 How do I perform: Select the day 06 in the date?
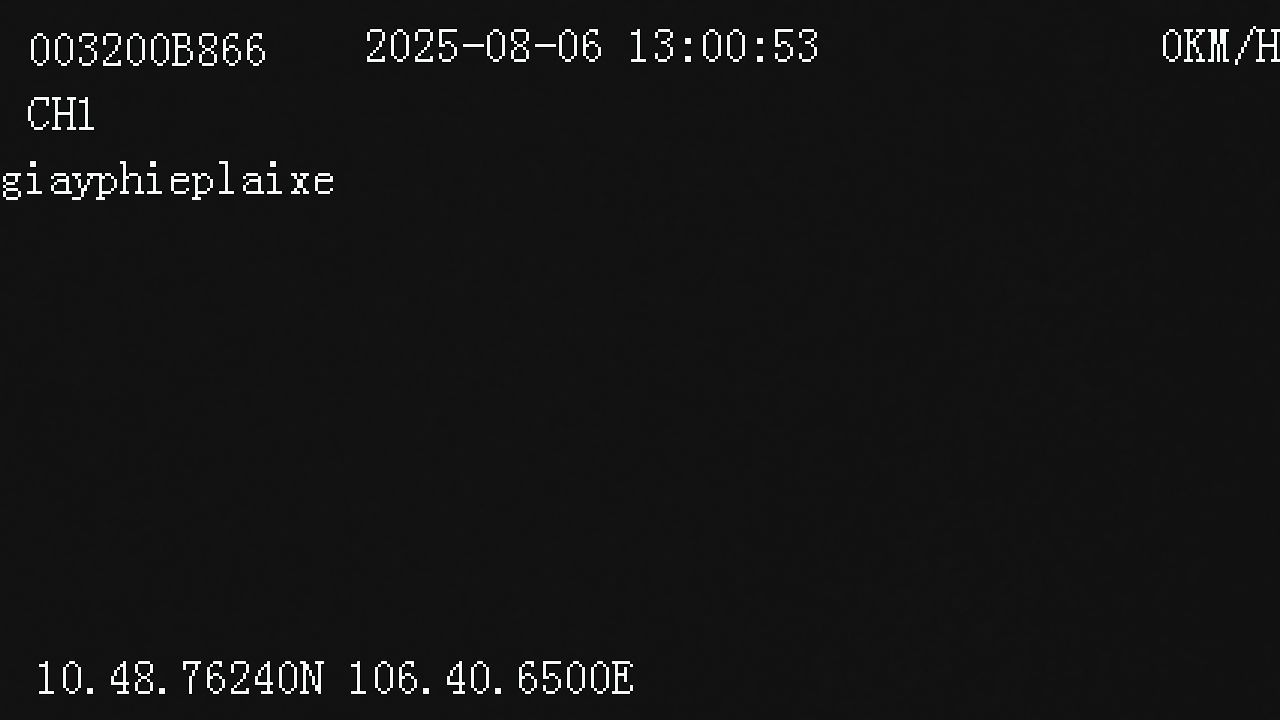pos(580,46)
